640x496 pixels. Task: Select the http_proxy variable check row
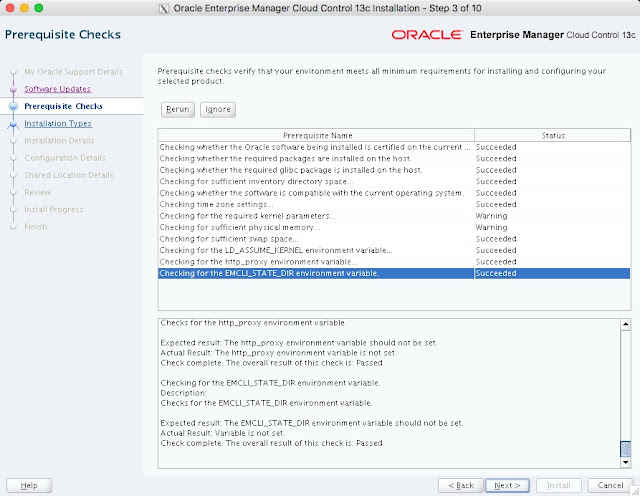pyautogui.click(x=394, y=261)
